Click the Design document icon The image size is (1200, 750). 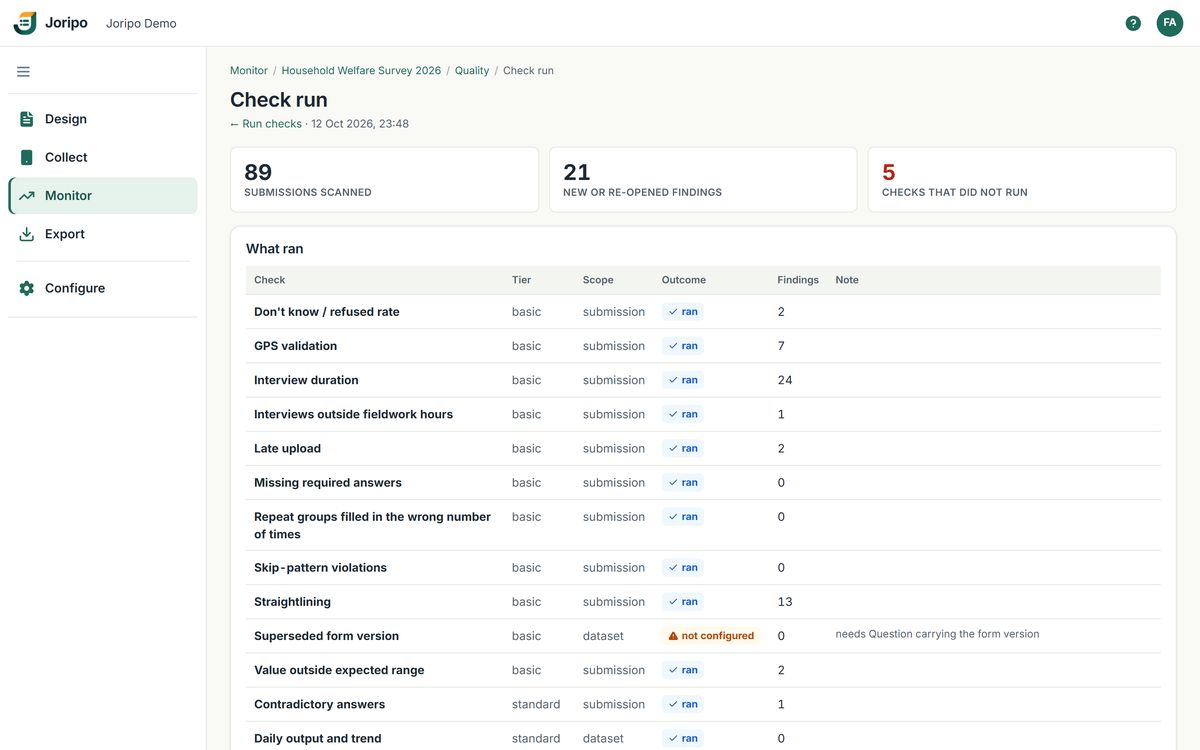(x=27, y=119)
